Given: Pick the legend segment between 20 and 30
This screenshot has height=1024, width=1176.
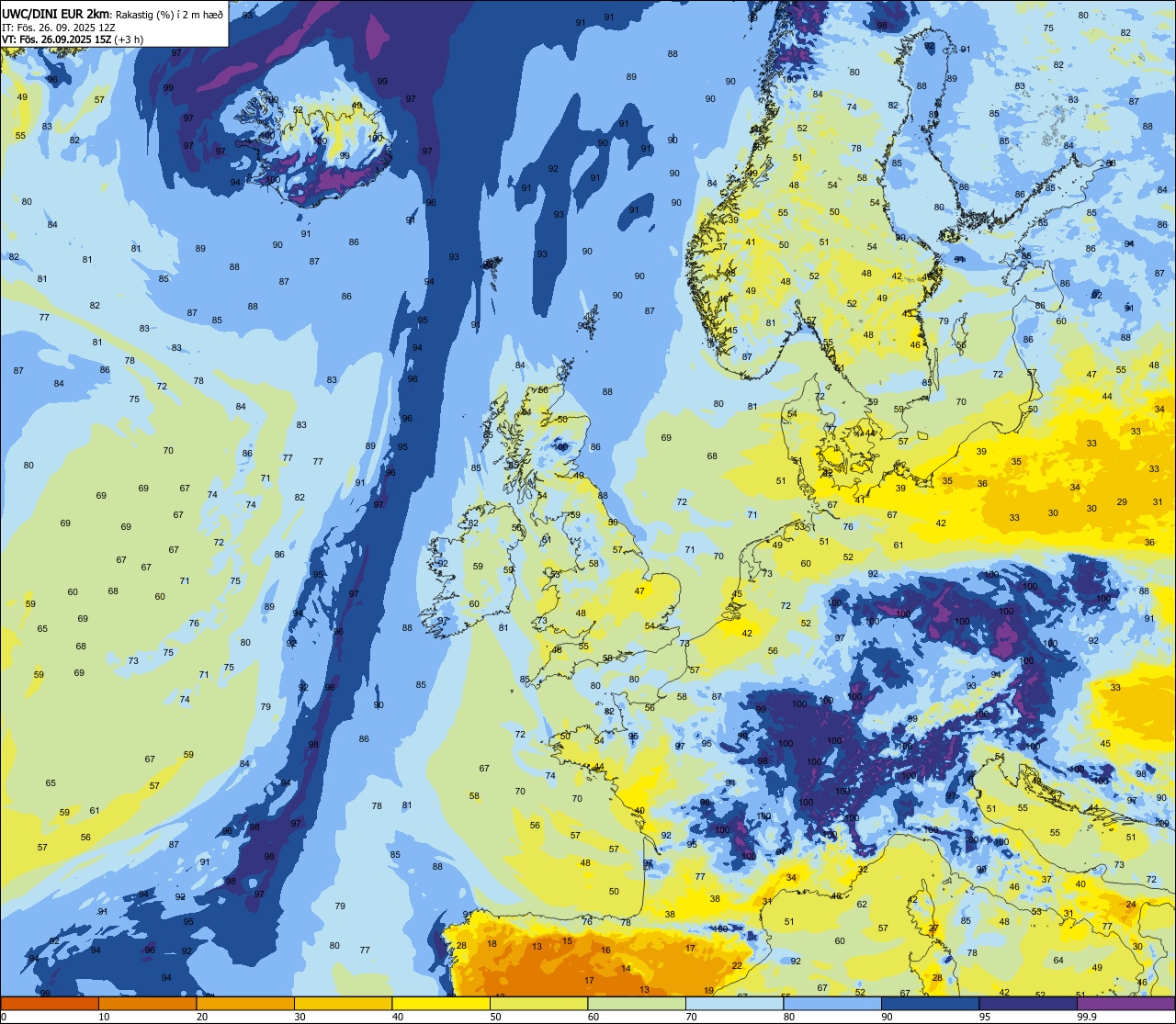Looking at the screenshot, I should coord(245,1003).
